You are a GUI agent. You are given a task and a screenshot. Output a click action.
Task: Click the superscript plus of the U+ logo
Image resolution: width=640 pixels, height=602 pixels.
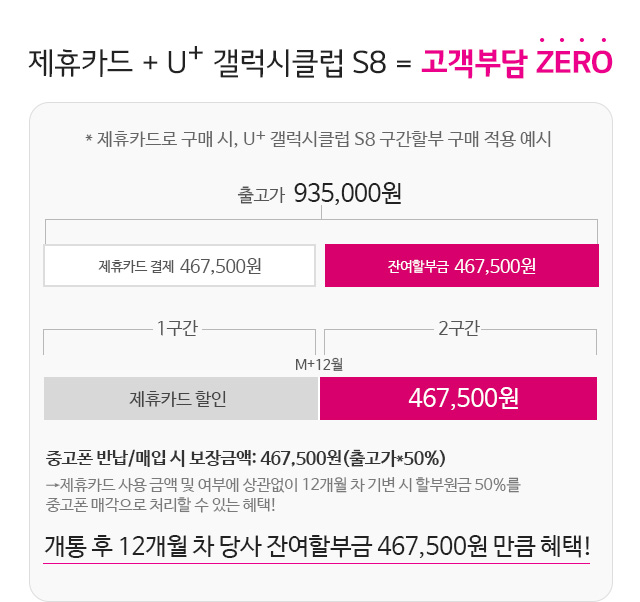click(196, 53)
